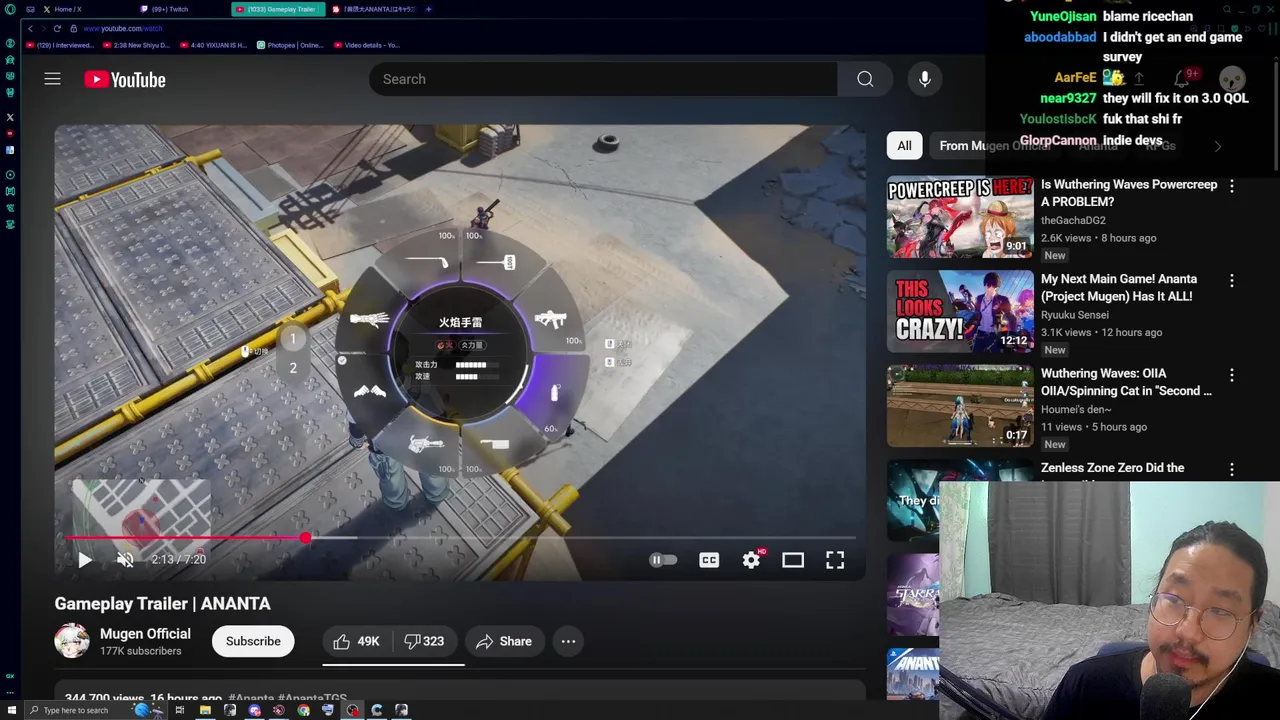
Task: Enter full screen mode
Action: click(835, 560)
